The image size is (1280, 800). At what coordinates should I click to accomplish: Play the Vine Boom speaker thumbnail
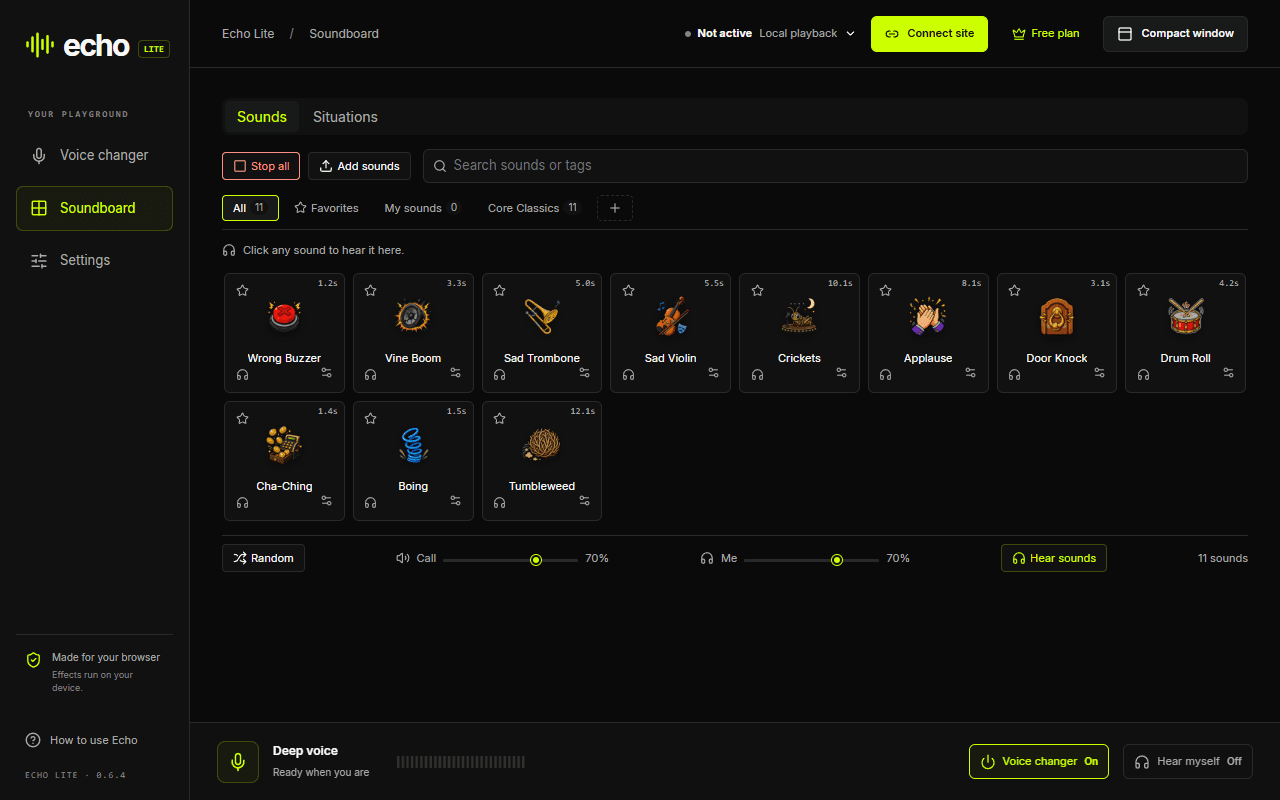pos(413,317)
